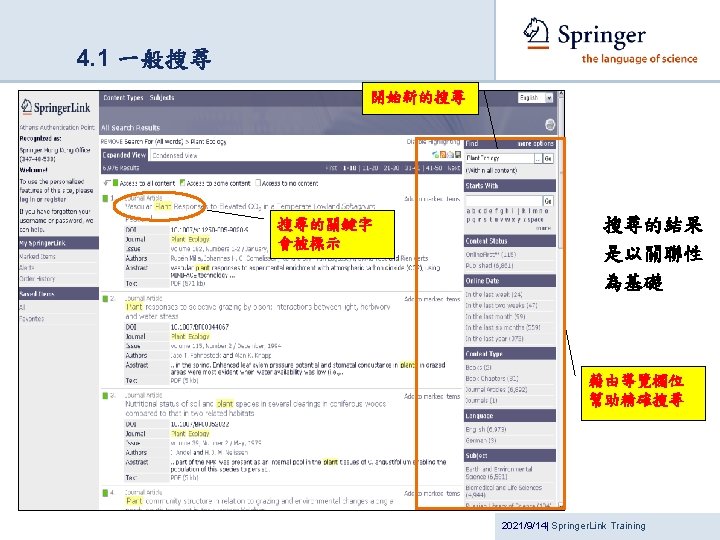This screenshot has height=540, width=720.
Task: Click the Find search text field
Action: [x=500, y=158]
